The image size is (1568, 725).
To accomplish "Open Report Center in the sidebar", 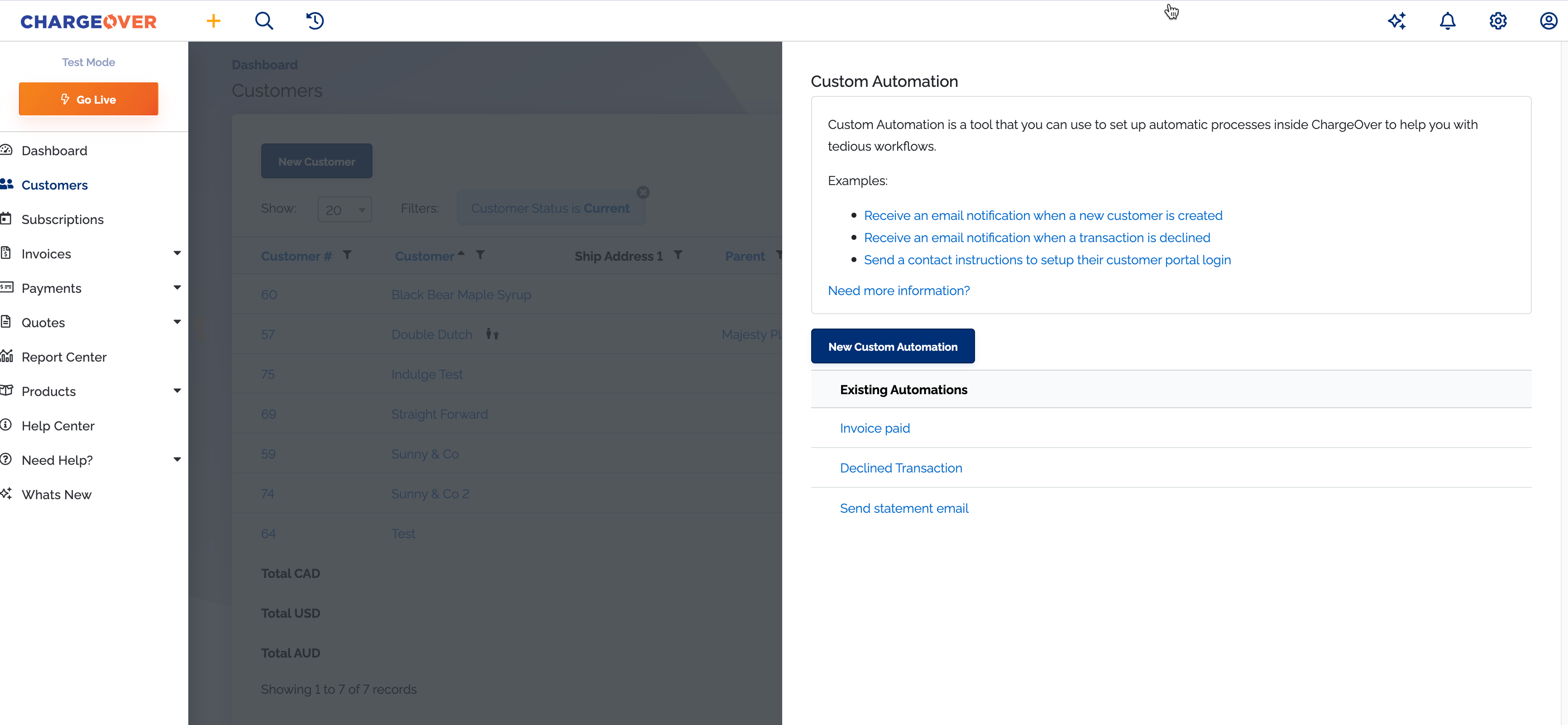I will pos(64,357).
